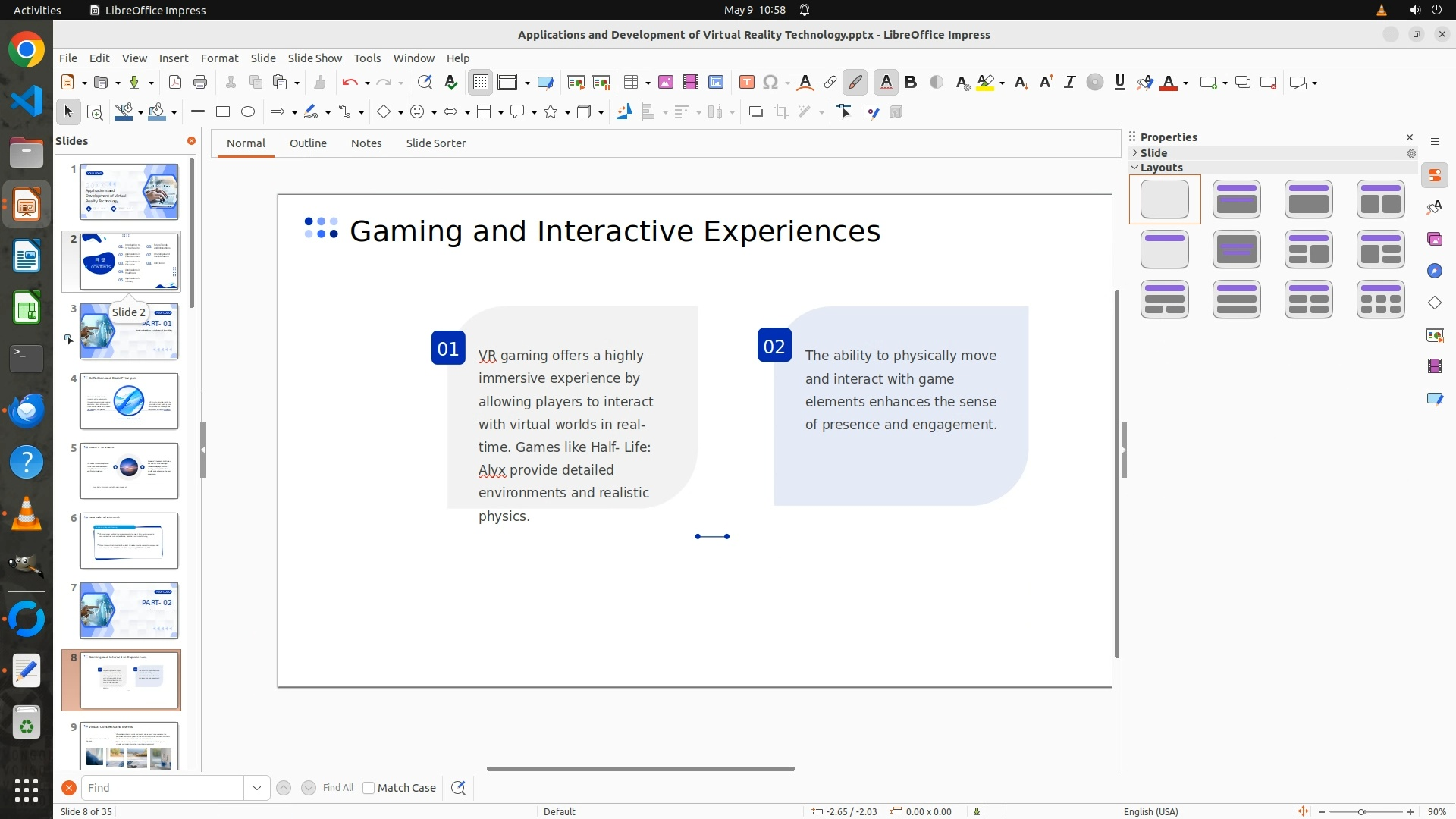The height and width of the screenshot is (819, 1456).
Task: Open the Slide Show menu
Action: (x=315, y=58)
